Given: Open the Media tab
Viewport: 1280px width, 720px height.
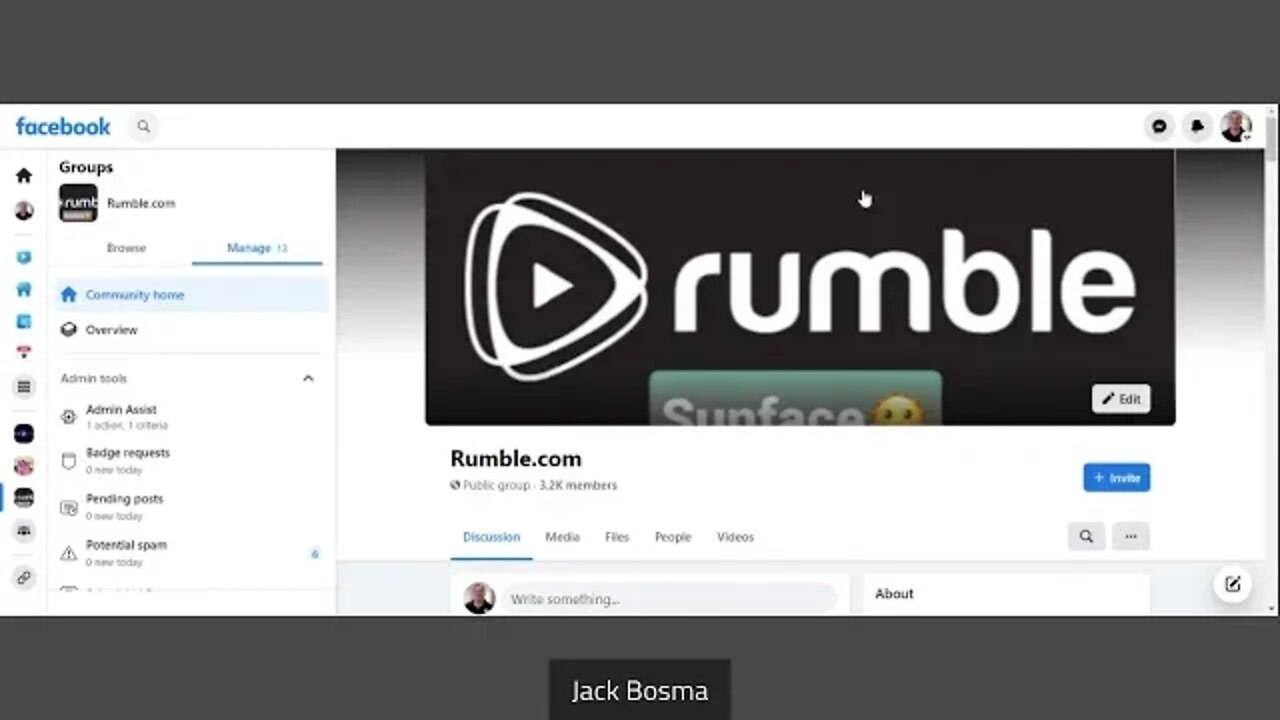Looking at the screenshot, I should 562,537.
